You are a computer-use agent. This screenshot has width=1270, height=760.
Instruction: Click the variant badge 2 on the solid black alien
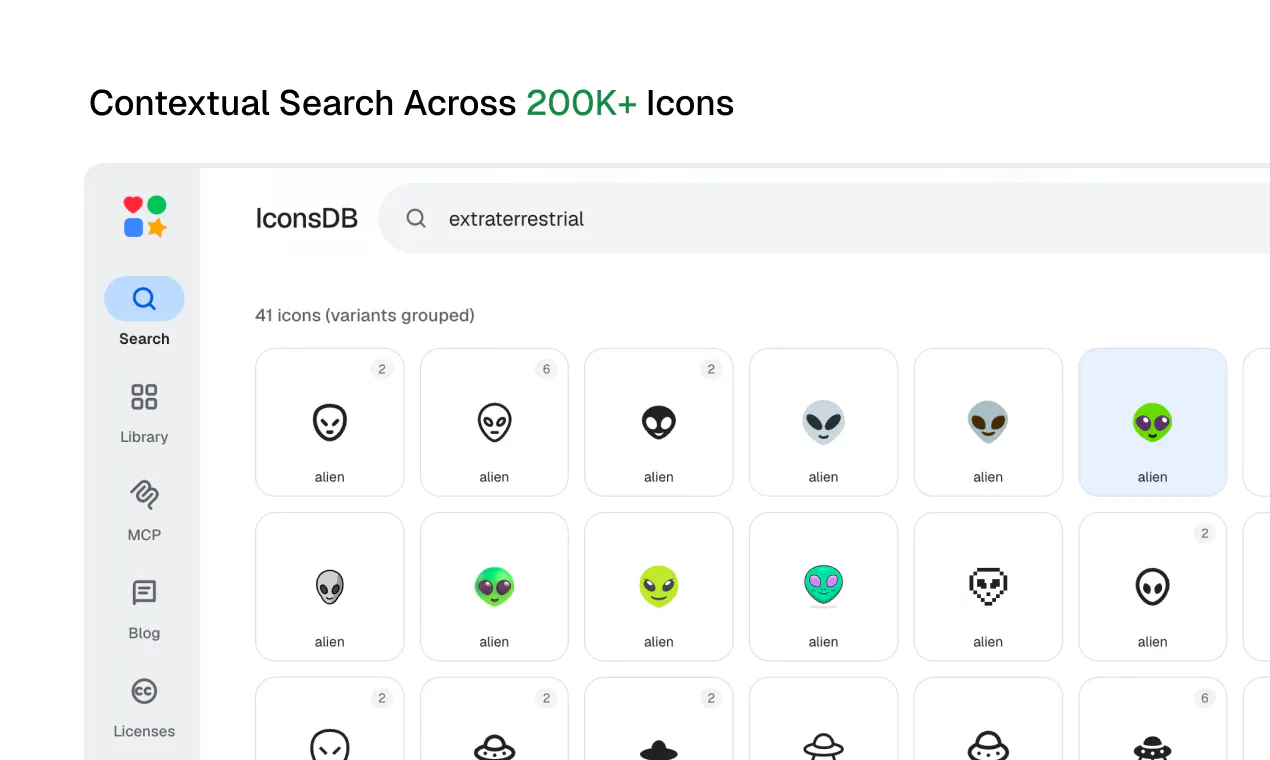coord(711,369)
